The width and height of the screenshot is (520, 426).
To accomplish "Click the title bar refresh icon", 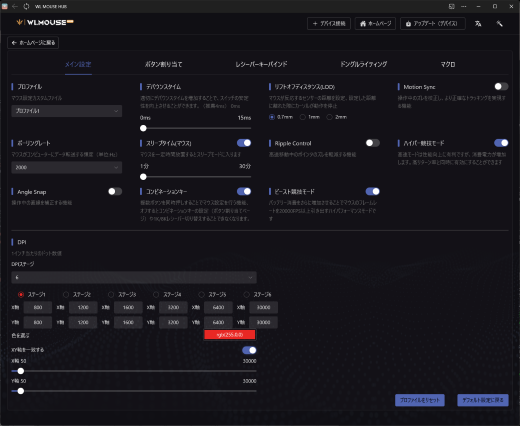I will pos(26,6).
